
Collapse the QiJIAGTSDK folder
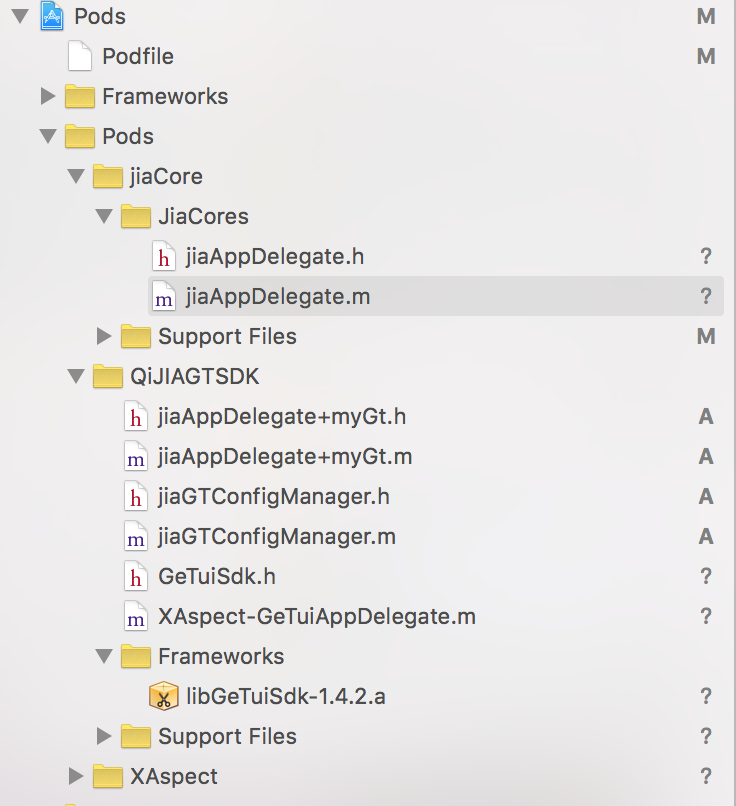[x=75, y=376]
